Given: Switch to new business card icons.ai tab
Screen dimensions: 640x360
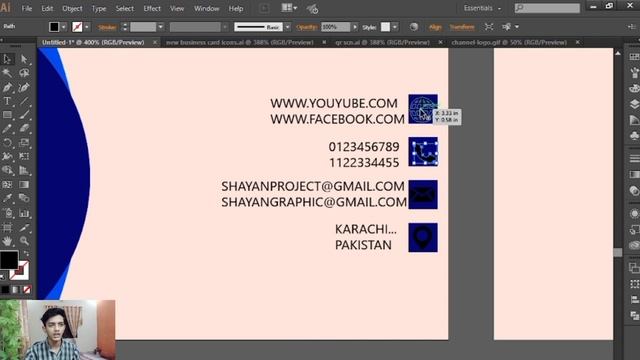Looking at the screenshot, I should pyautogui.click(x=240, y=42).
